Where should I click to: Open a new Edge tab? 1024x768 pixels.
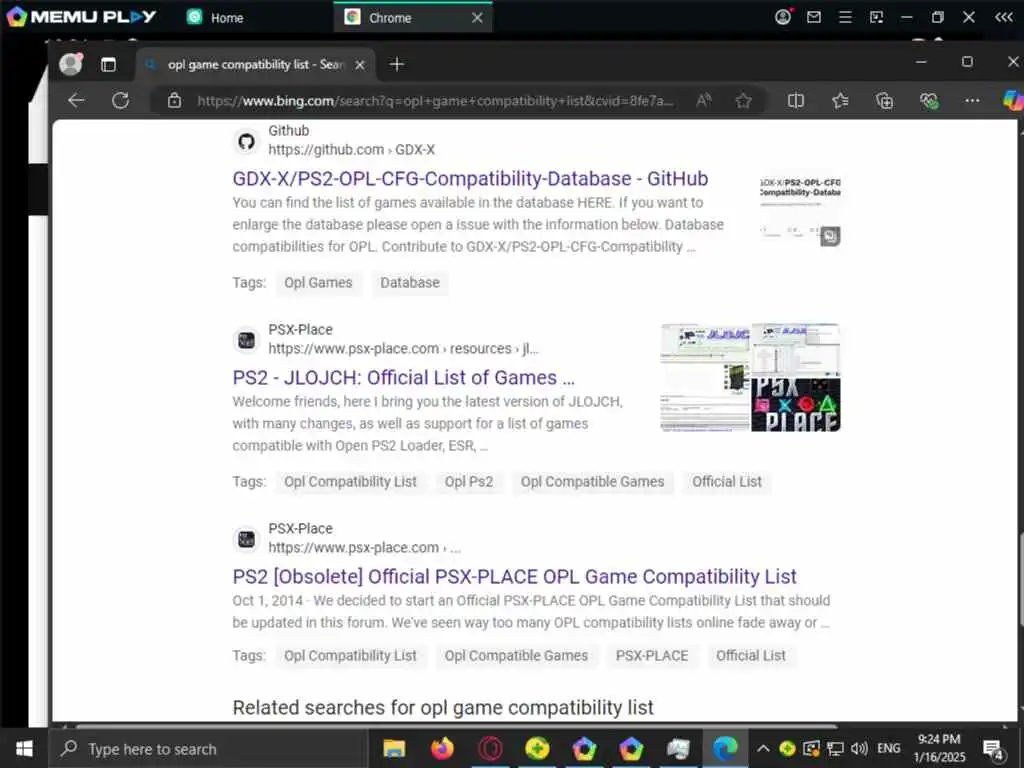pyautogui.click(x=396, y=64)
